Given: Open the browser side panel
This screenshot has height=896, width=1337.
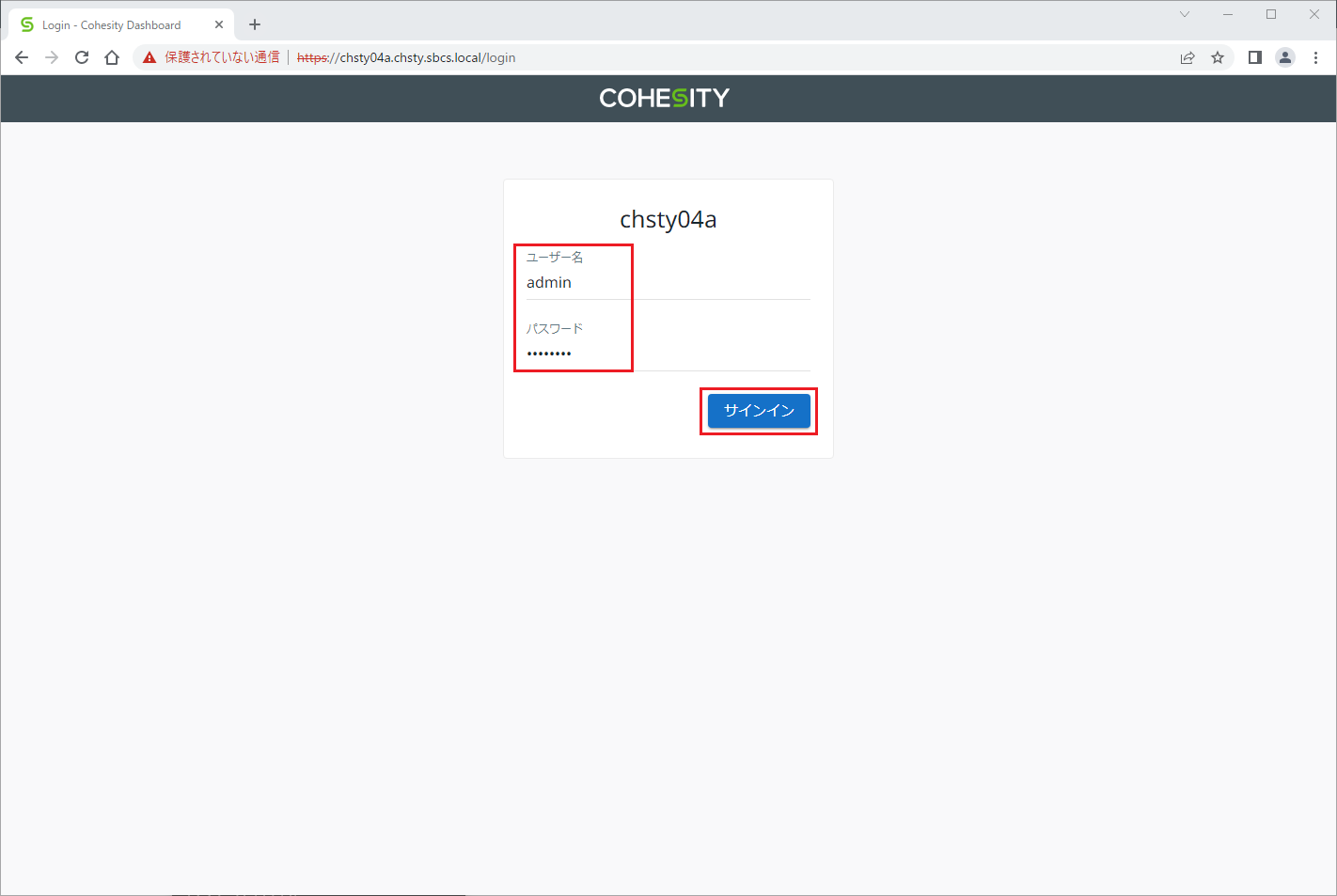Looking at the screenshot, I should [1254, 57].
